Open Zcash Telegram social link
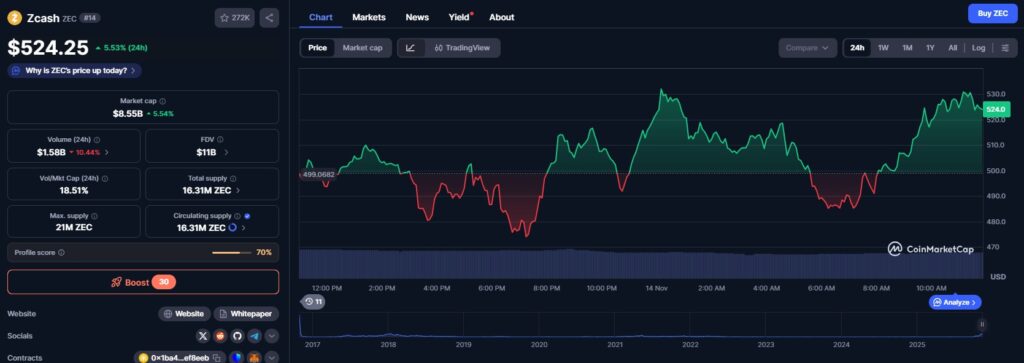 (x=255, y=336)
